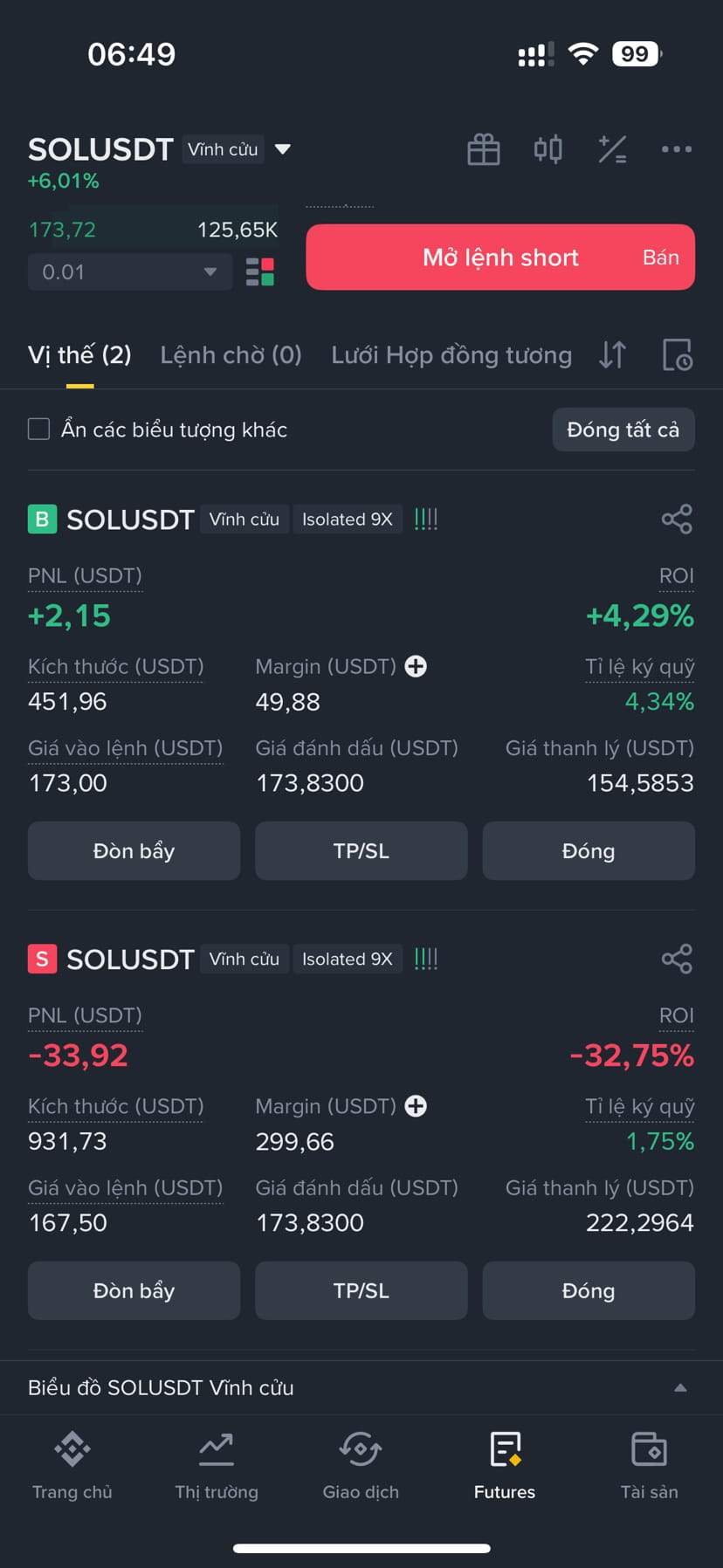Viewport: 723px width, 1568px height.
Task: Open the position history icon
Action: click(677, 354)
